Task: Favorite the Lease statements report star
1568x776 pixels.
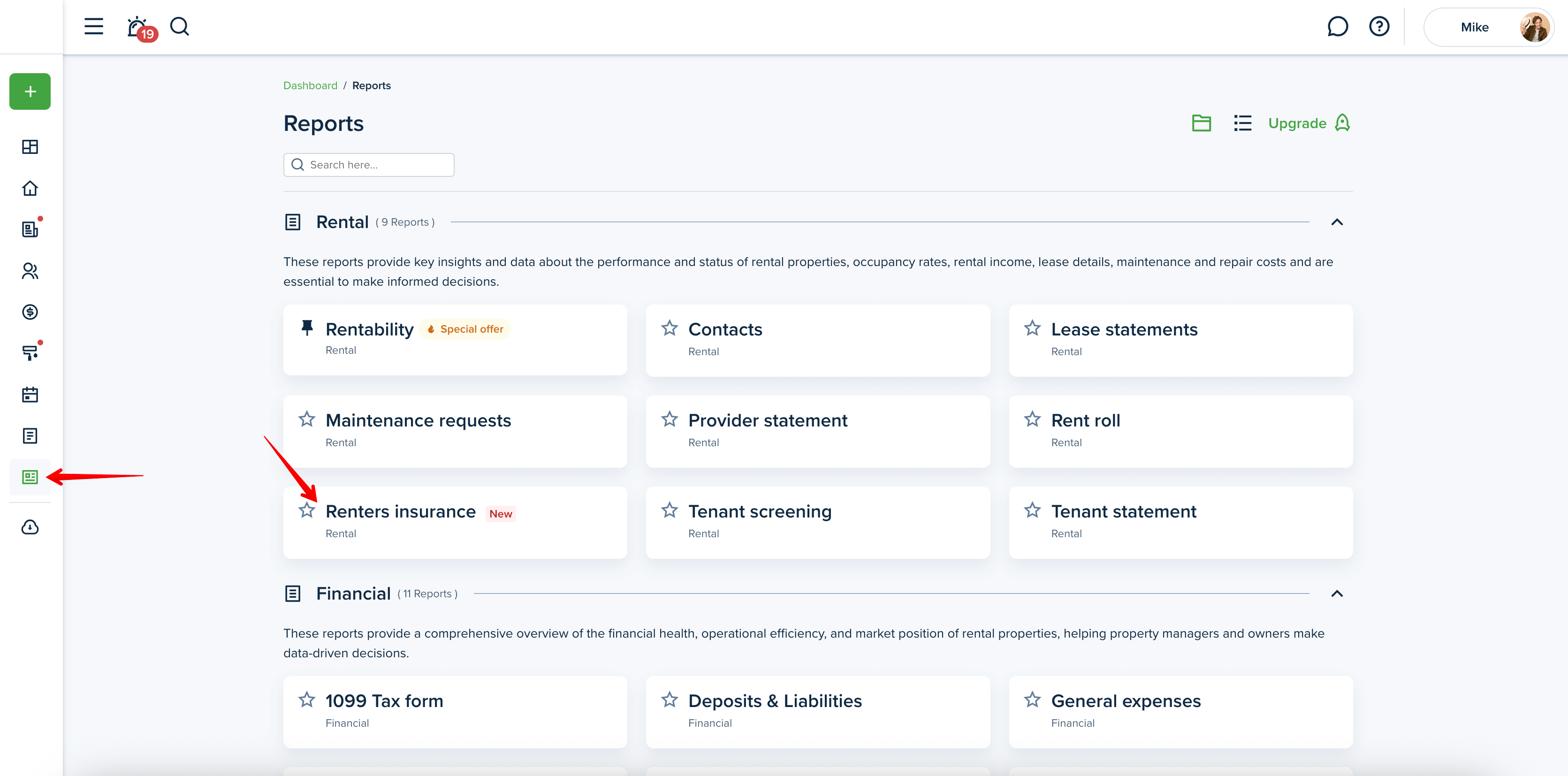Action: 1032,328
